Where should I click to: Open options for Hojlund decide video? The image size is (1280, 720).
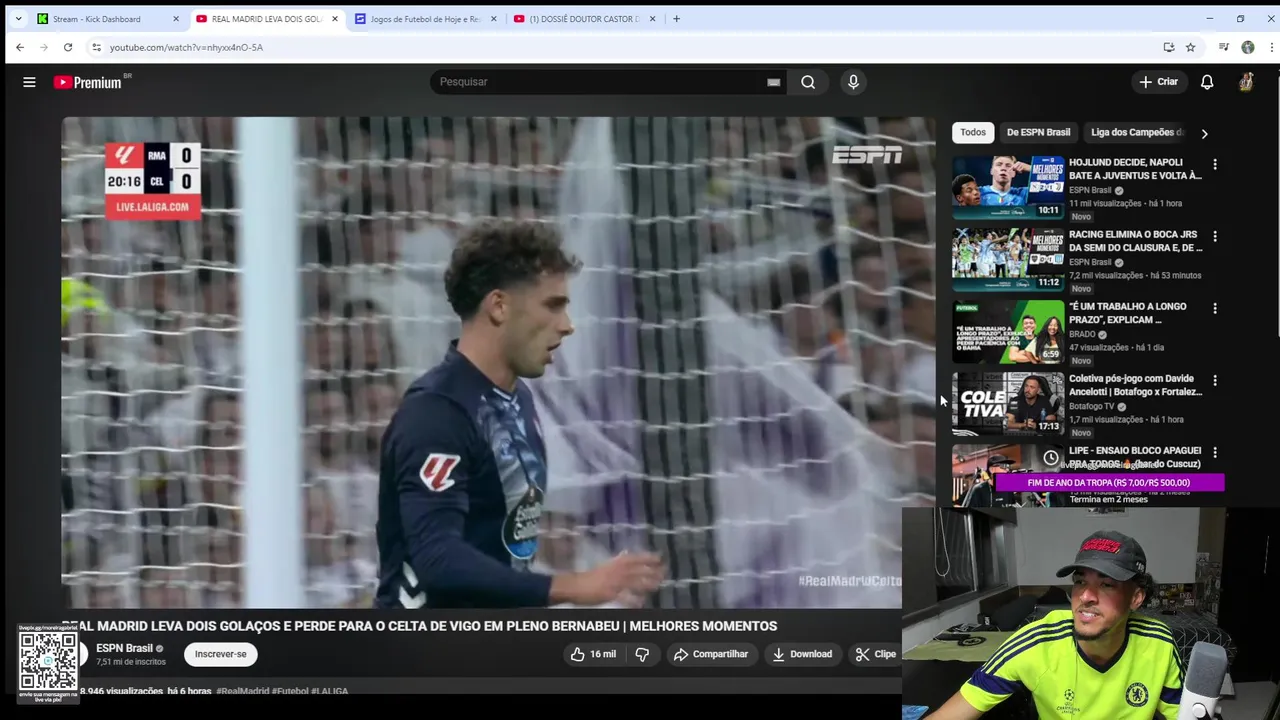[x=1215, y=164]
